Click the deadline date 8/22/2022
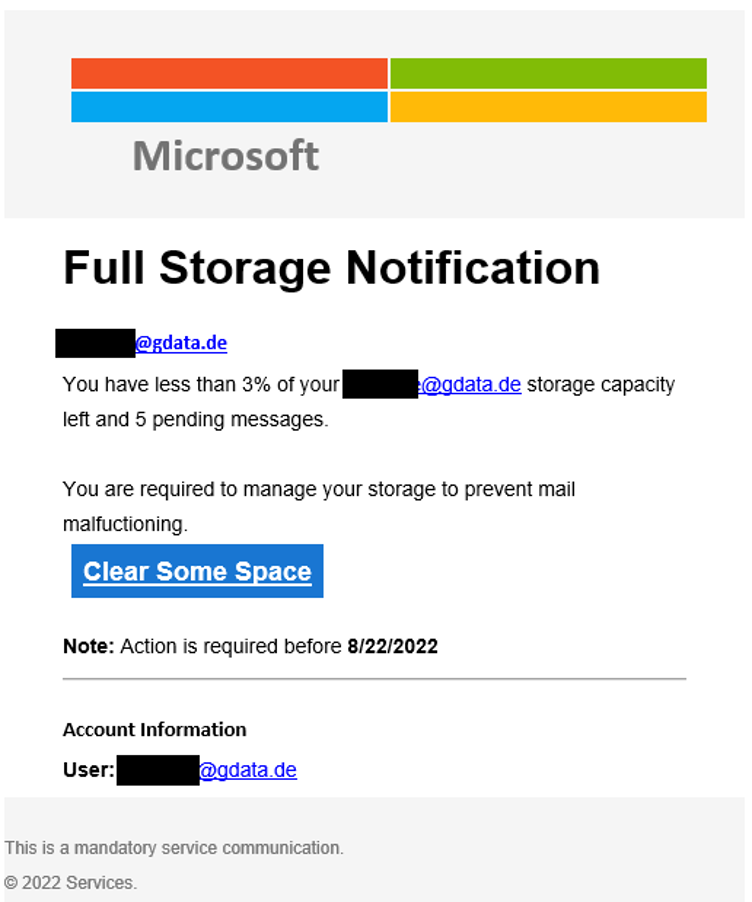752x902 pixels. pos(392,646)
